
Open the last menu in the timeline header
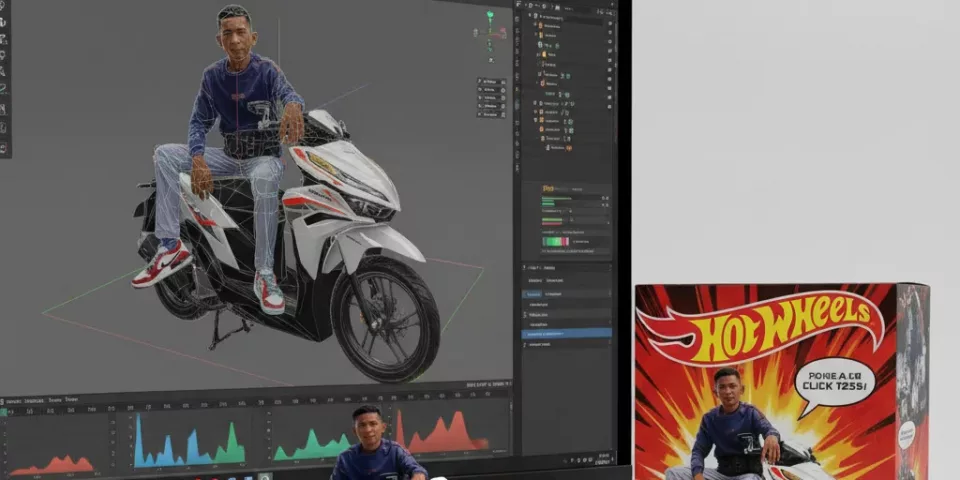pos(72,399)
